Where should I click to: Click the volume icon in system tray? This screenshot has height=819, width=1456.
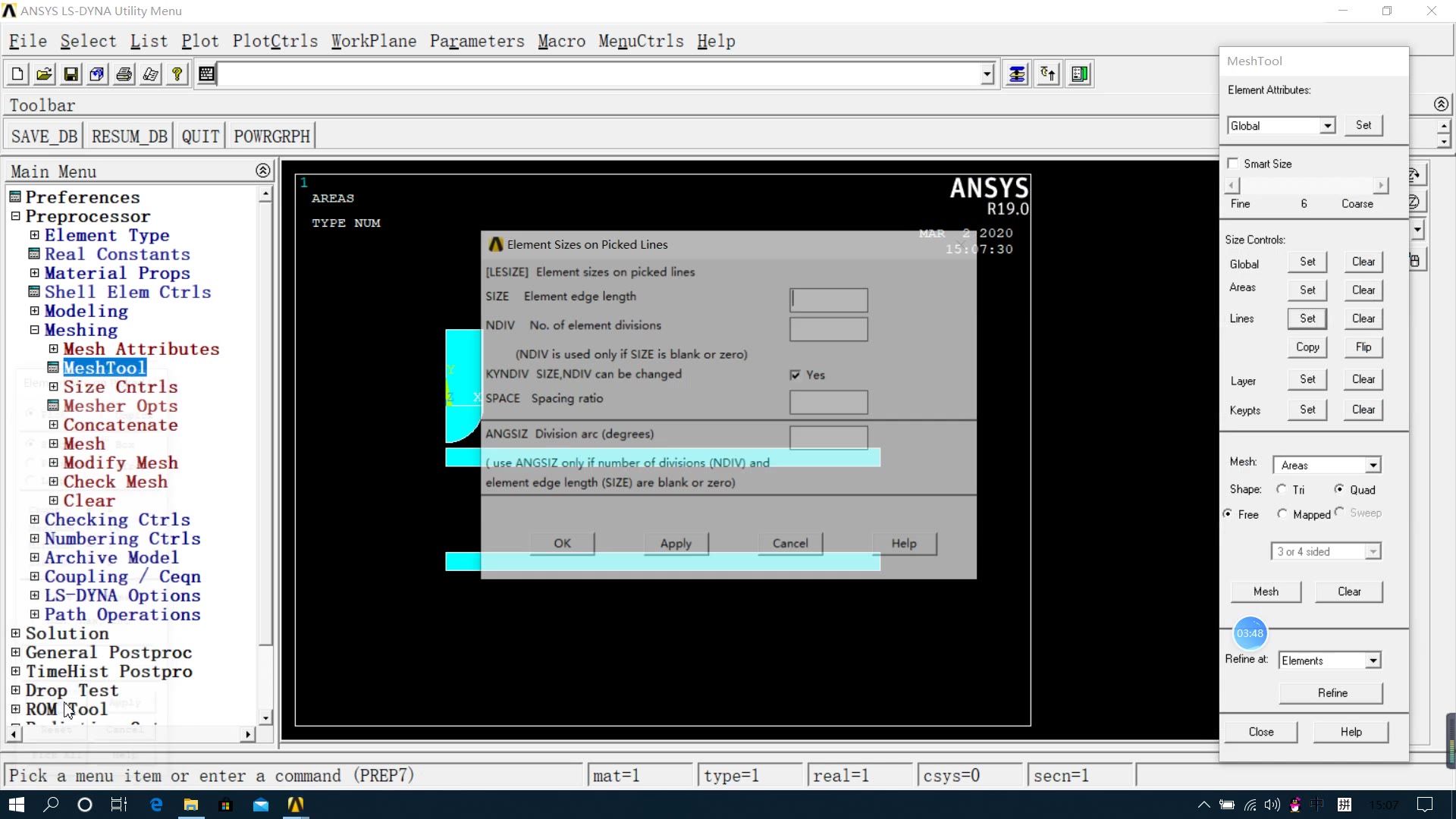pyautogui.click(x=1272, y=805)
